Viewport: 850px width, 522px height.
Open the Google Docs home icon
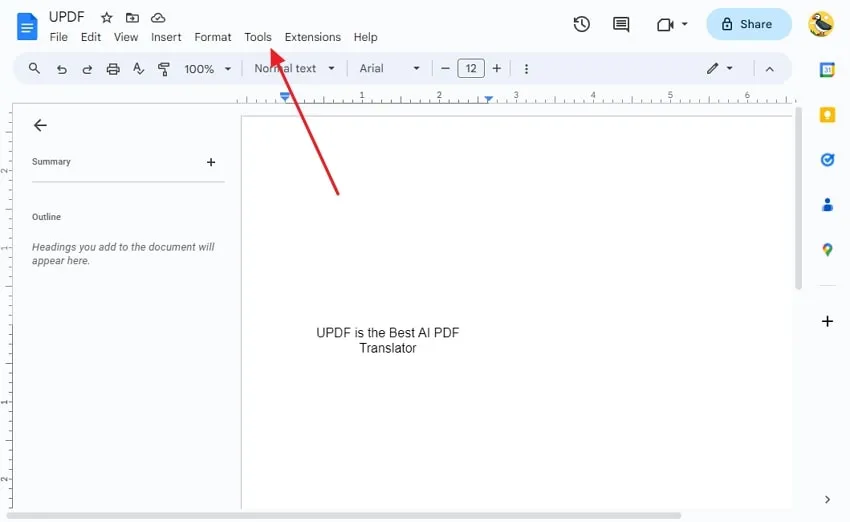coord(27,27)
